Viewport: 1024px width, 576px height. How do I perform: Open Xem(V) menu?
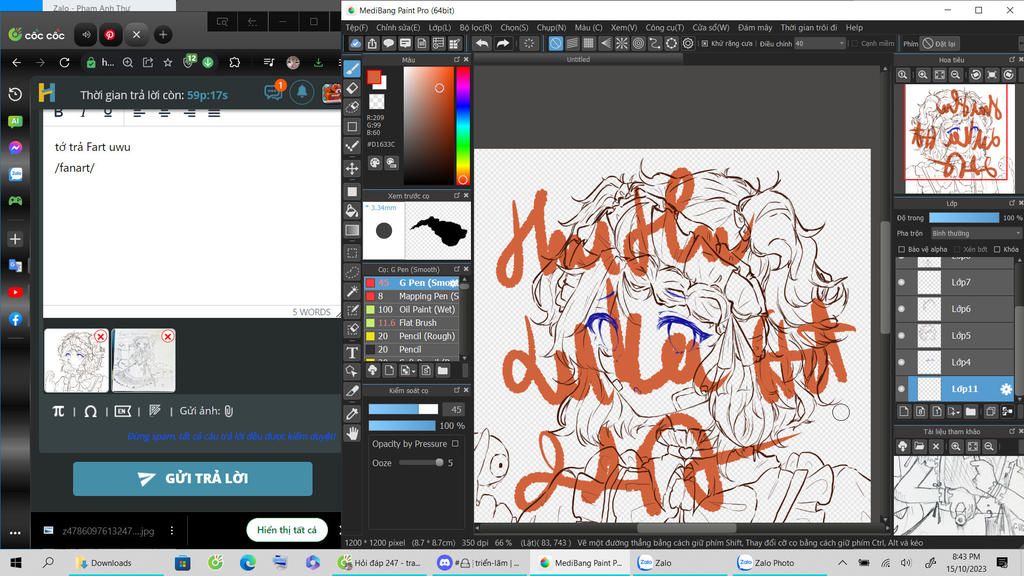(x=624, y=27)
